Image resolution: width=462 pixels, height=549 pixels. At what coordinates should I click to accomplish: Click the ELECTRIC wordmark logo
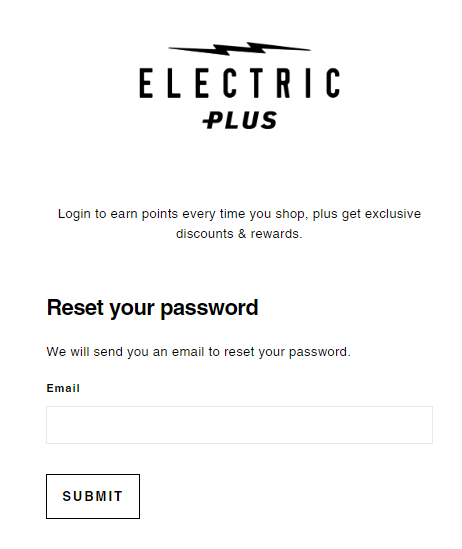240,83
